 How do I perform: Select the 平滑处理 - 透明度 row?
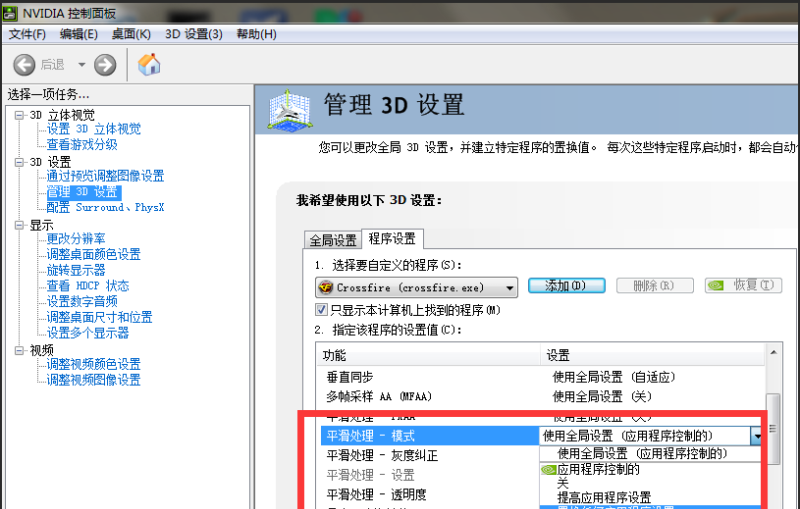click(430, 495)
